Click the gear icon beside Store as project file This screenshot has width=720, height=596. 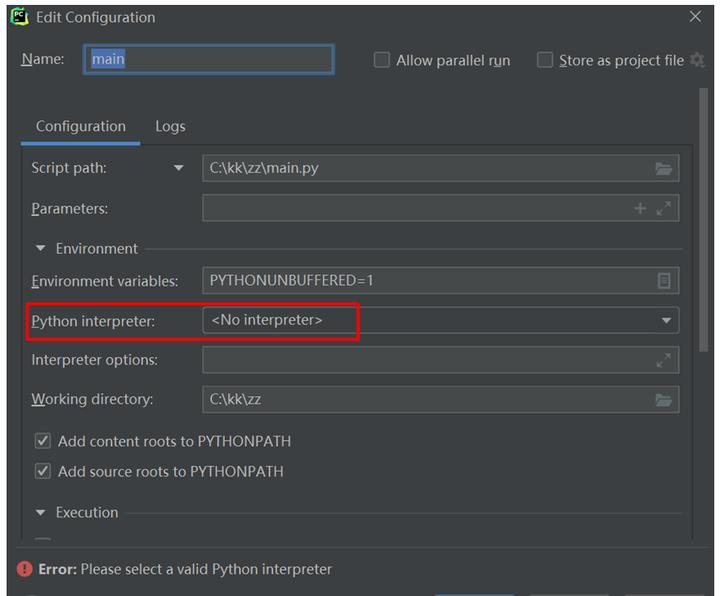click(697, 60)
